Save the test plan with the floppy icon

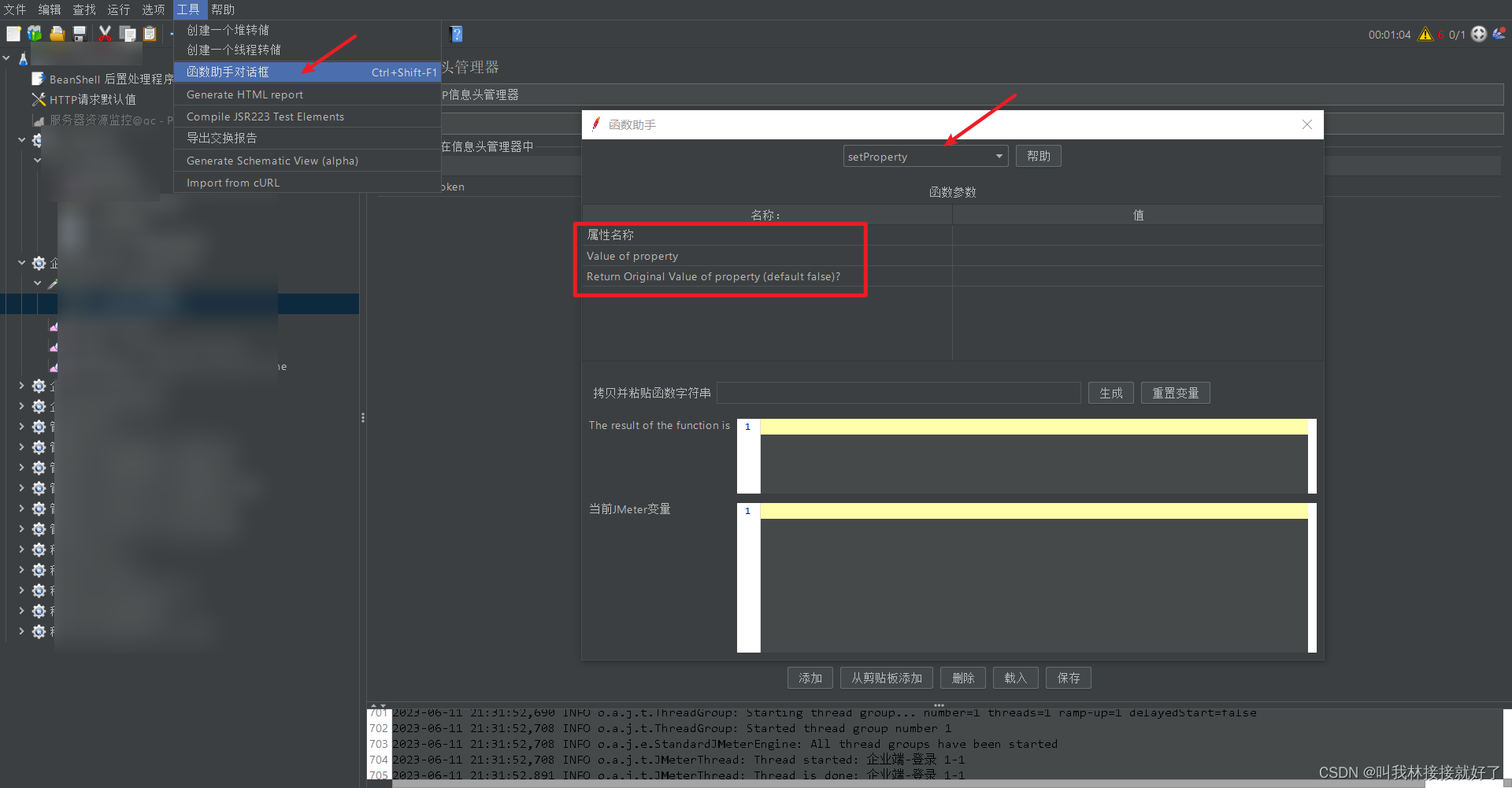79,34
